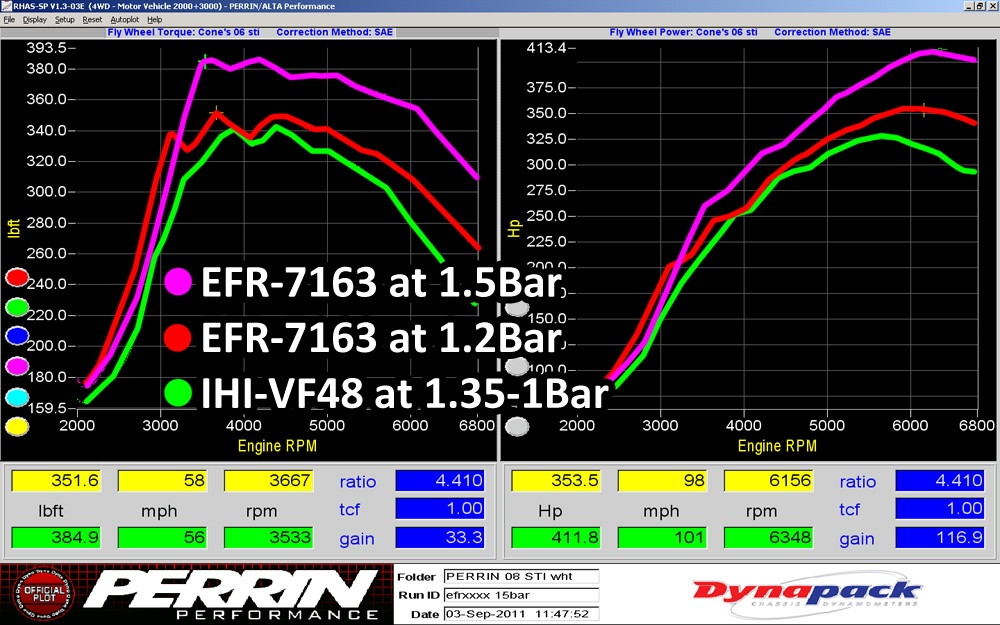The width and height of the screenshot is (1000, 625).
Task: Click the "413.4" power axis maximum value
Action: pos(547,48)
